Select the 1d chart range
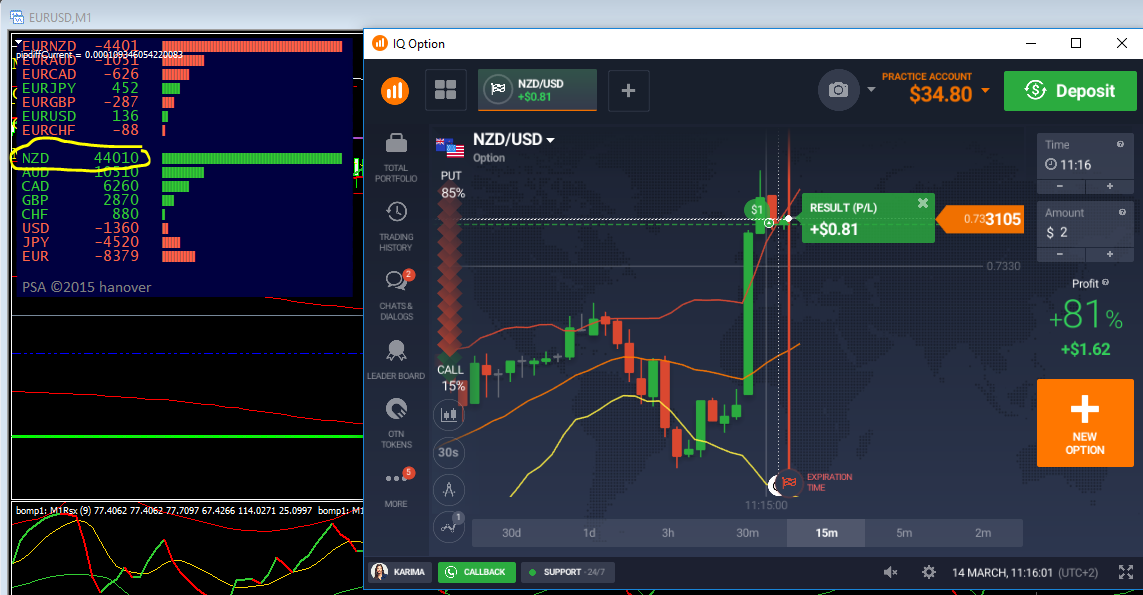The image size is (1143, 595). (x=590, y=533)
